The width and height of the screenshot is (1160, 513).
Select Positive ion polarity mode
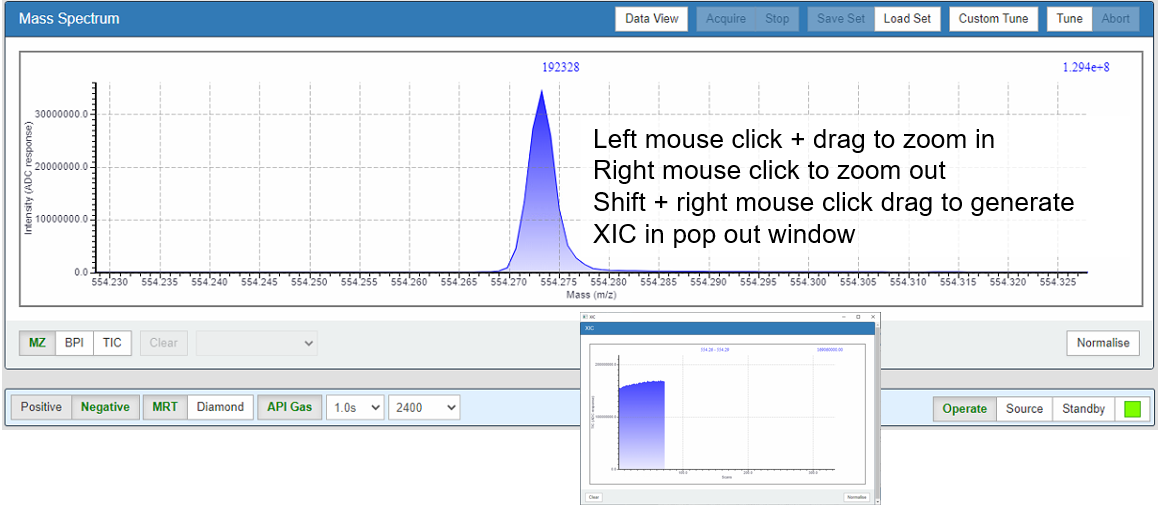pos(41,407)
